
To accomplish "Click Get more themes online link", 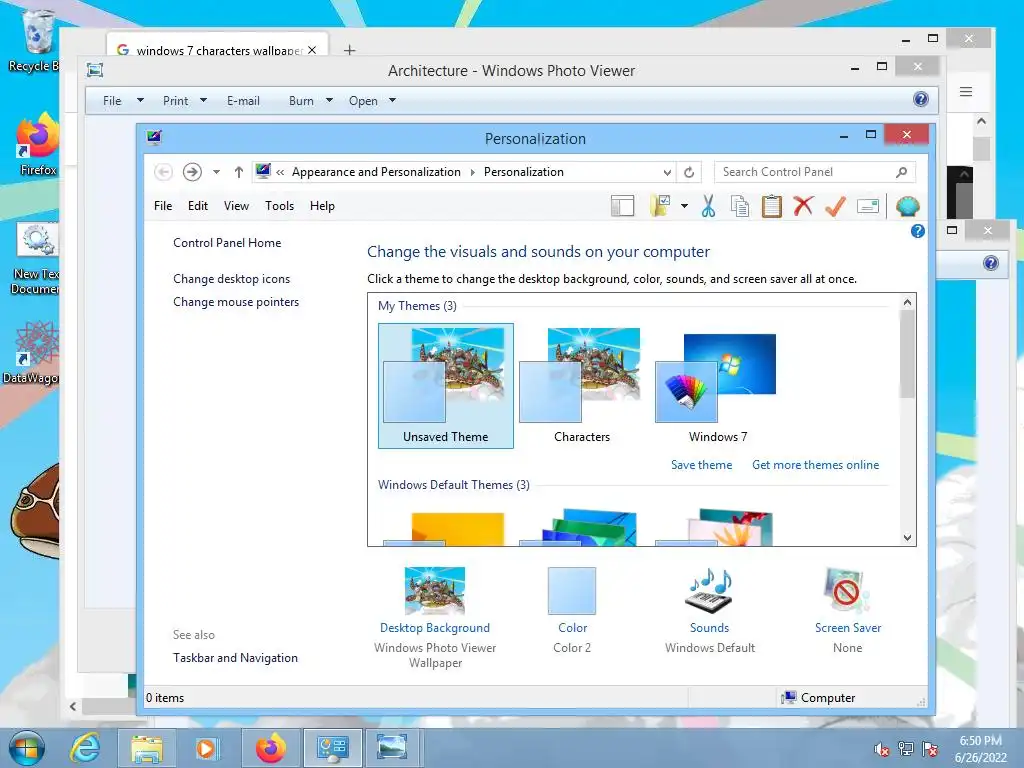I will pos(815,465).
